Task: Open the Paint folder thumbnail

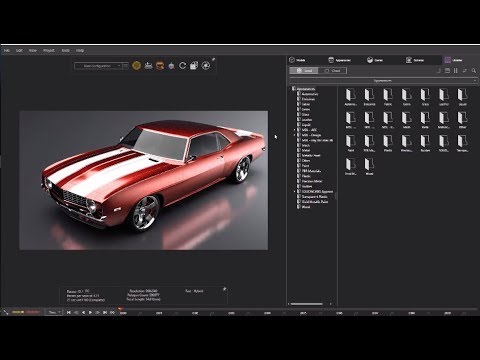Action: 350,143
